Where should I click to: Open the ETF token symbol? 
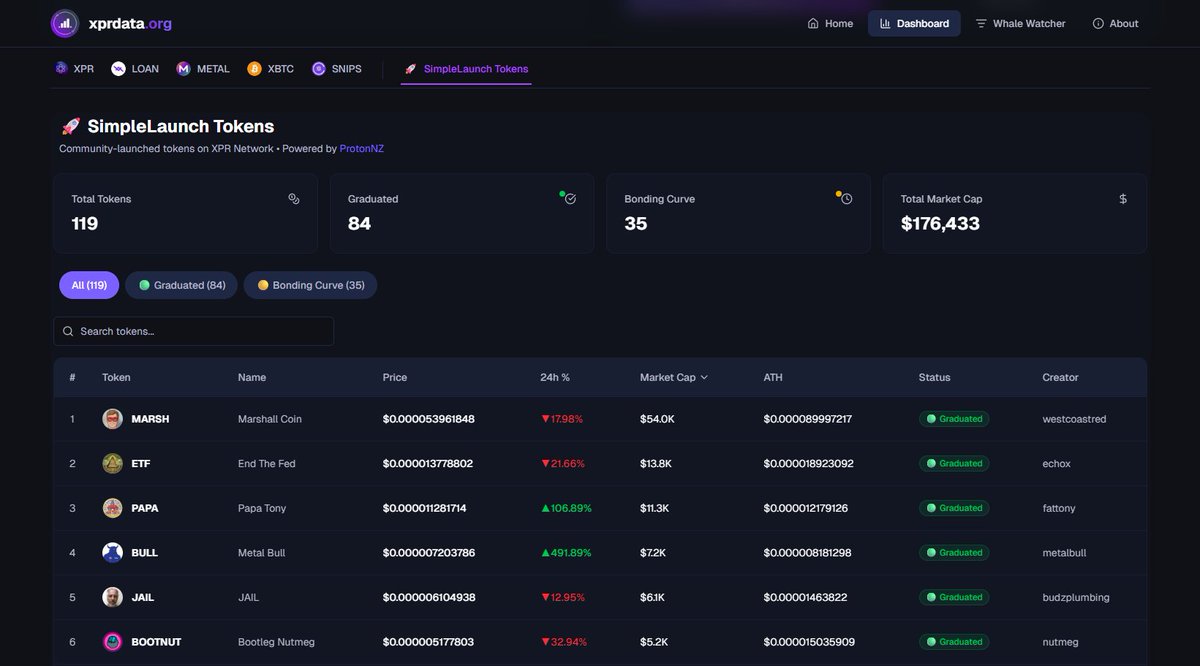[x=141, y=463]
